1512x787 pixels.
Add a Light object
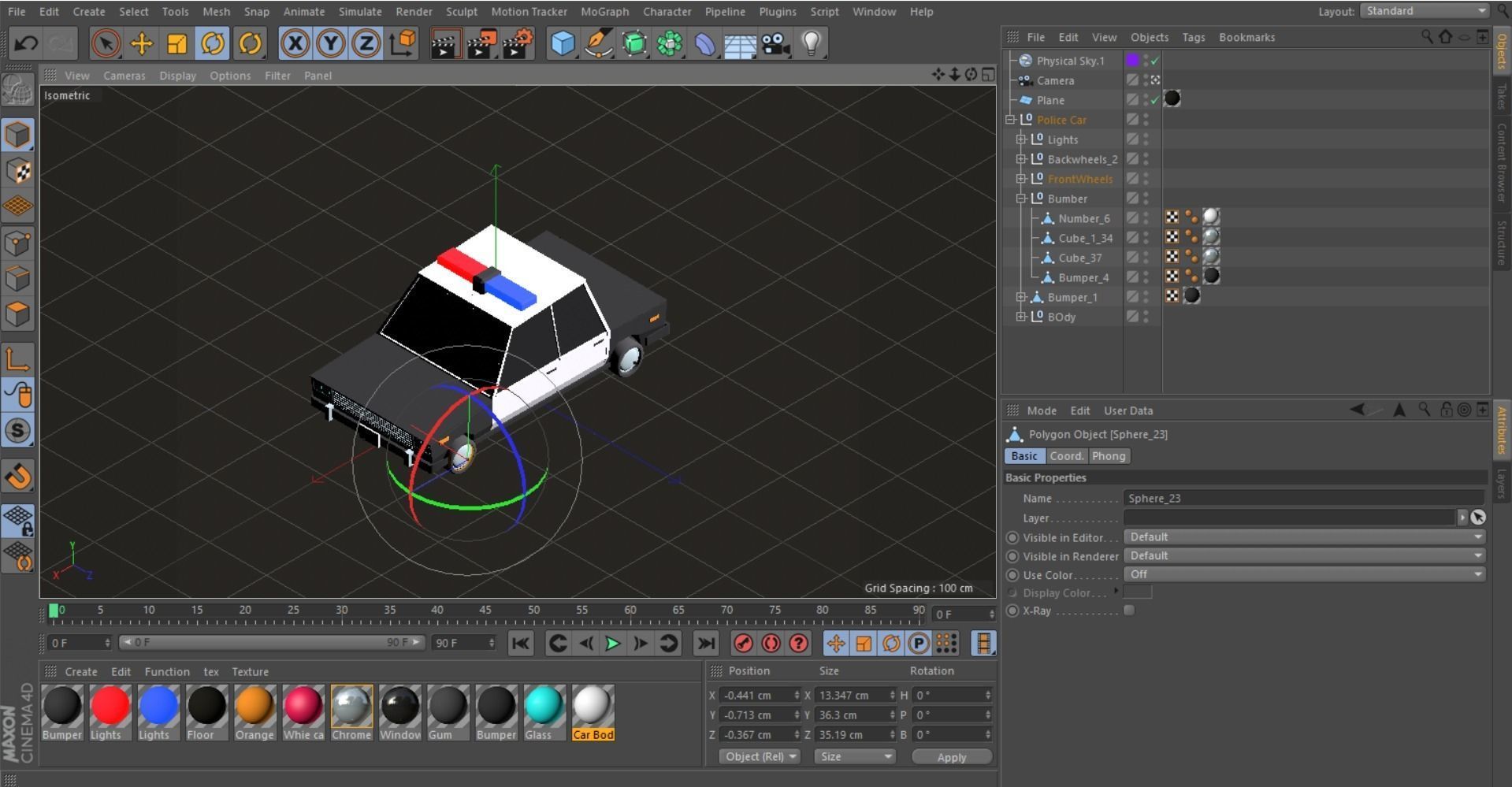pos(812,43)
